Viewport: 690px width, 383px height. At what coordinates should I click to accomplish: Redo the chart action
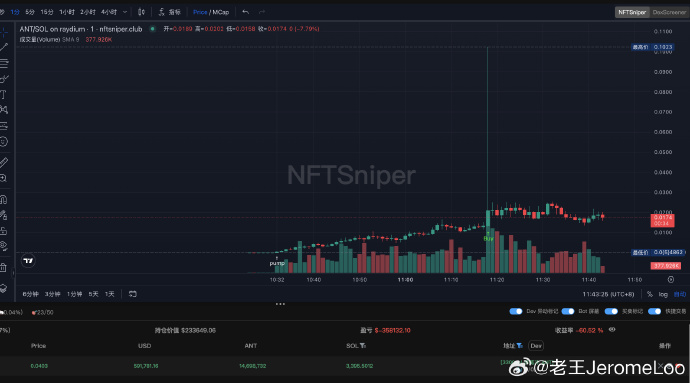pos(262,12)
